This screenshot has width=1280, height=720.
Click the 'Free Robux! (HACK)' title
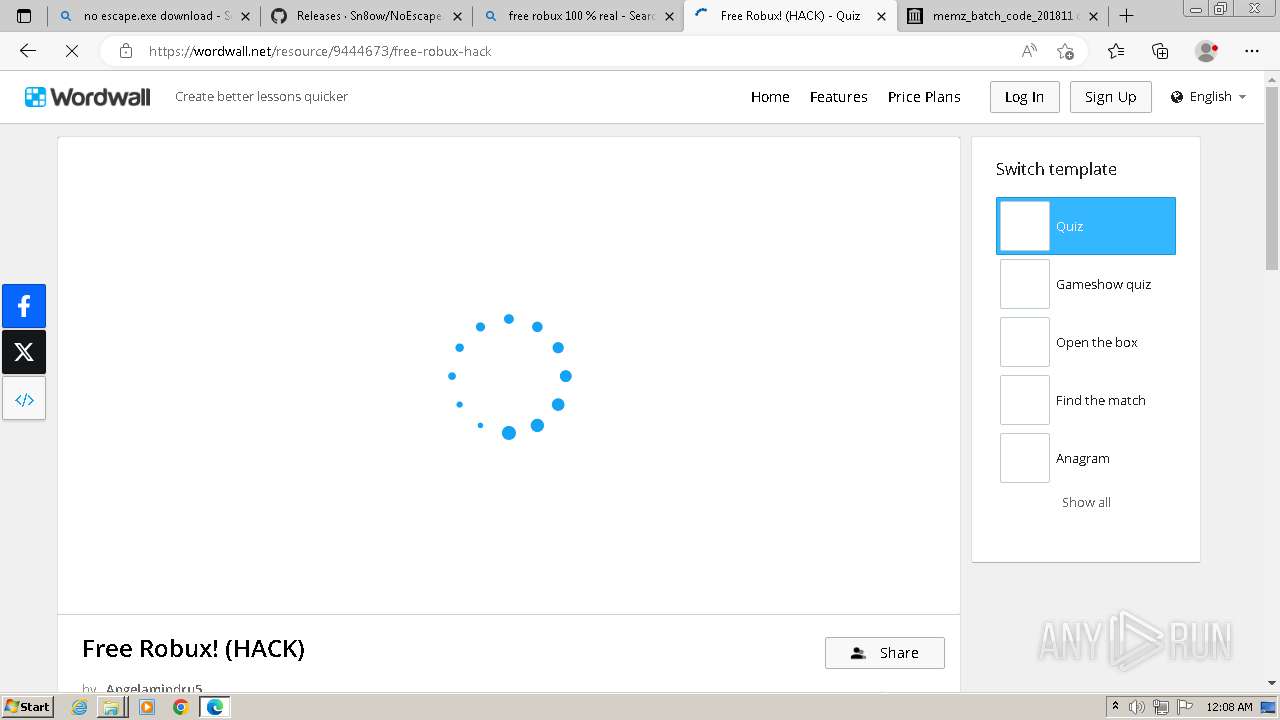[x=193, y=649]
